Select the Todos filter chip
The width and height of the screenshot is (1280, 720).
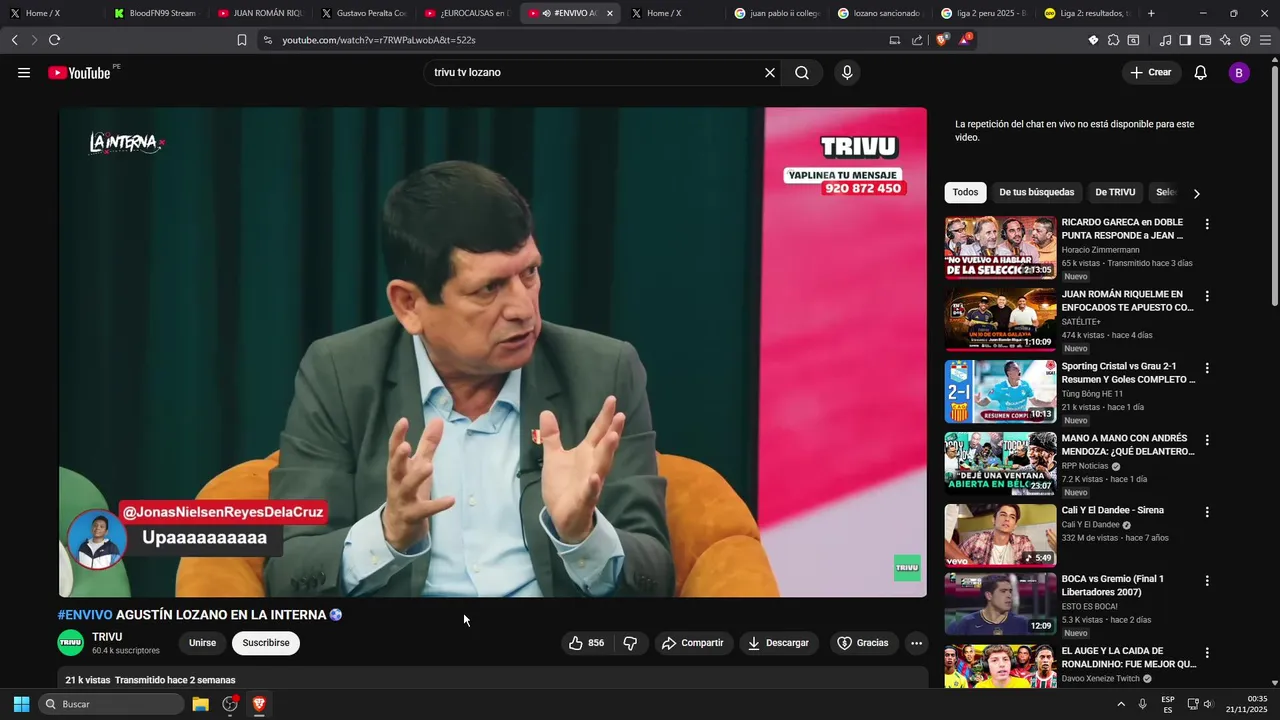pyautogui.click(x=965, y=192)
